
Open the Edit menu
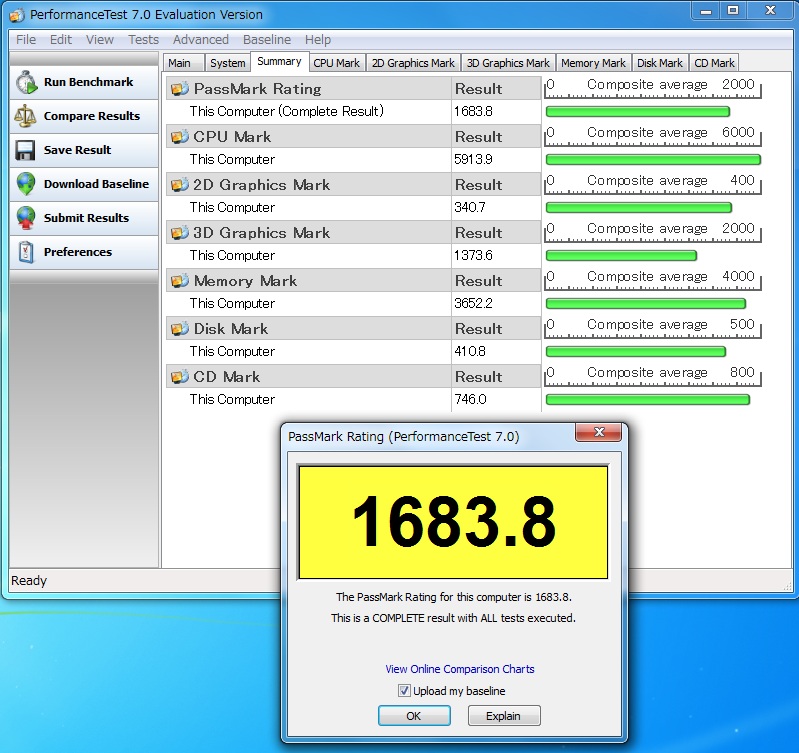click(61, 40)
